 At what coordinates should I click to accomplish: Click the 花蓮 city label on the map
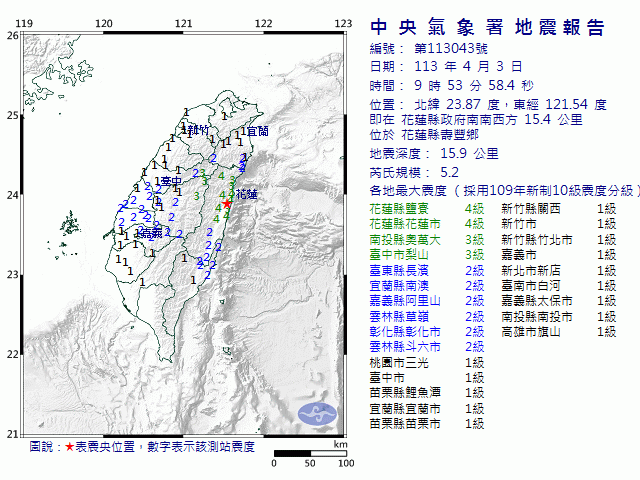click(x=247, y=194)
